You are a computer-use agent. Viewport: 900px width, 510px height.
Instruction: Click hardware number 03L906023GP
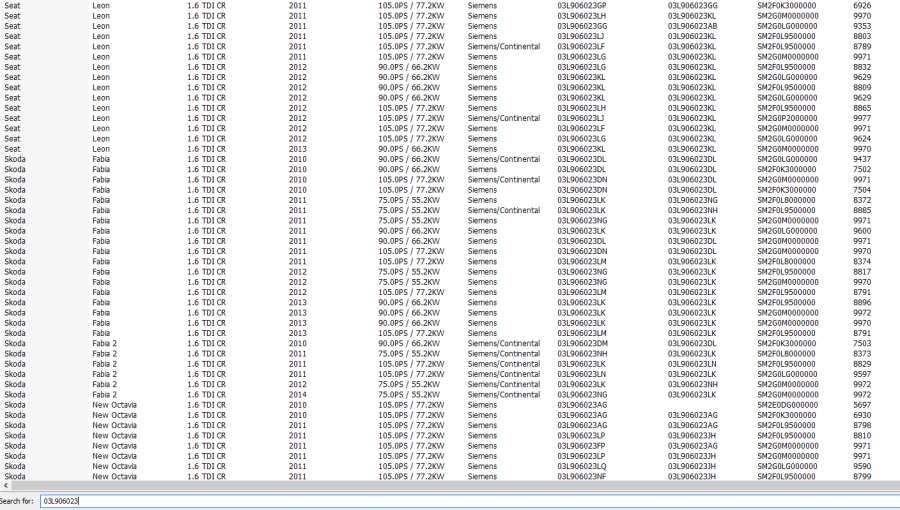click(x=581, y=5)
